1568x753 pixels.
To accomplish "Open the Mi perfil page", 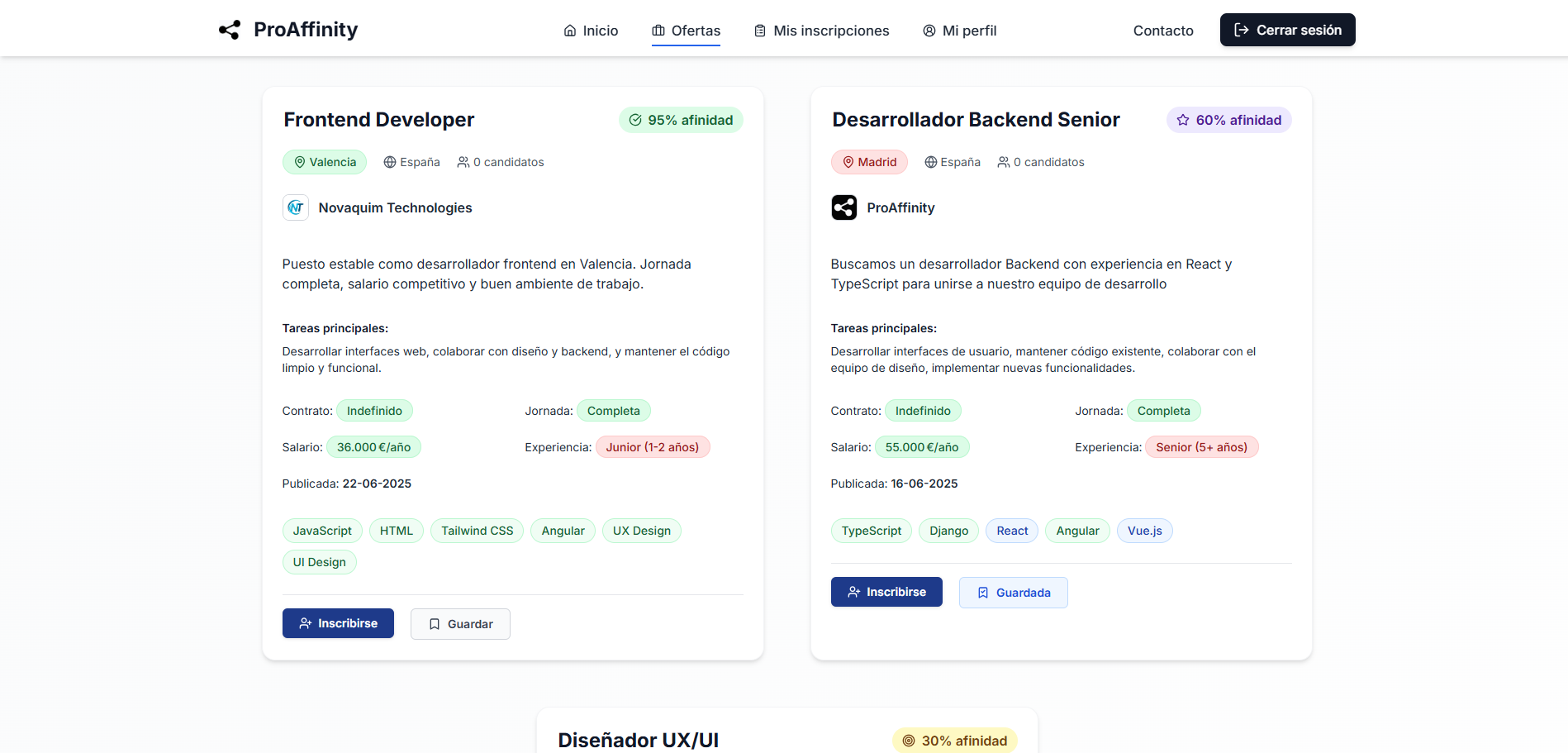I will coord(959,31).
